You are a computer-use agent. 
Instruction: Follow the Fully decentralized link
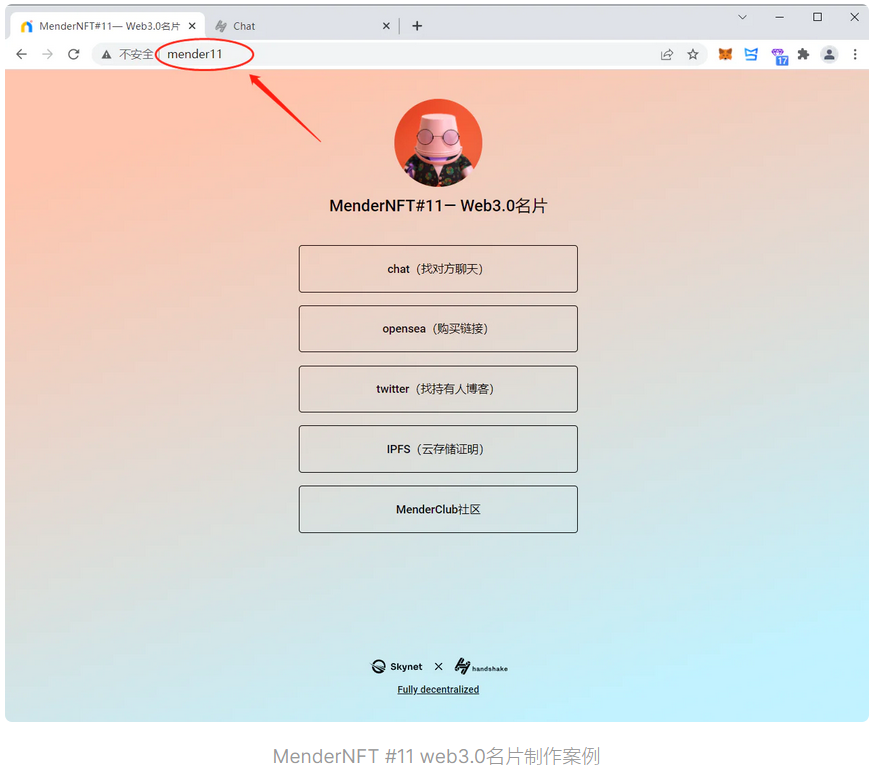click(438, 690)
